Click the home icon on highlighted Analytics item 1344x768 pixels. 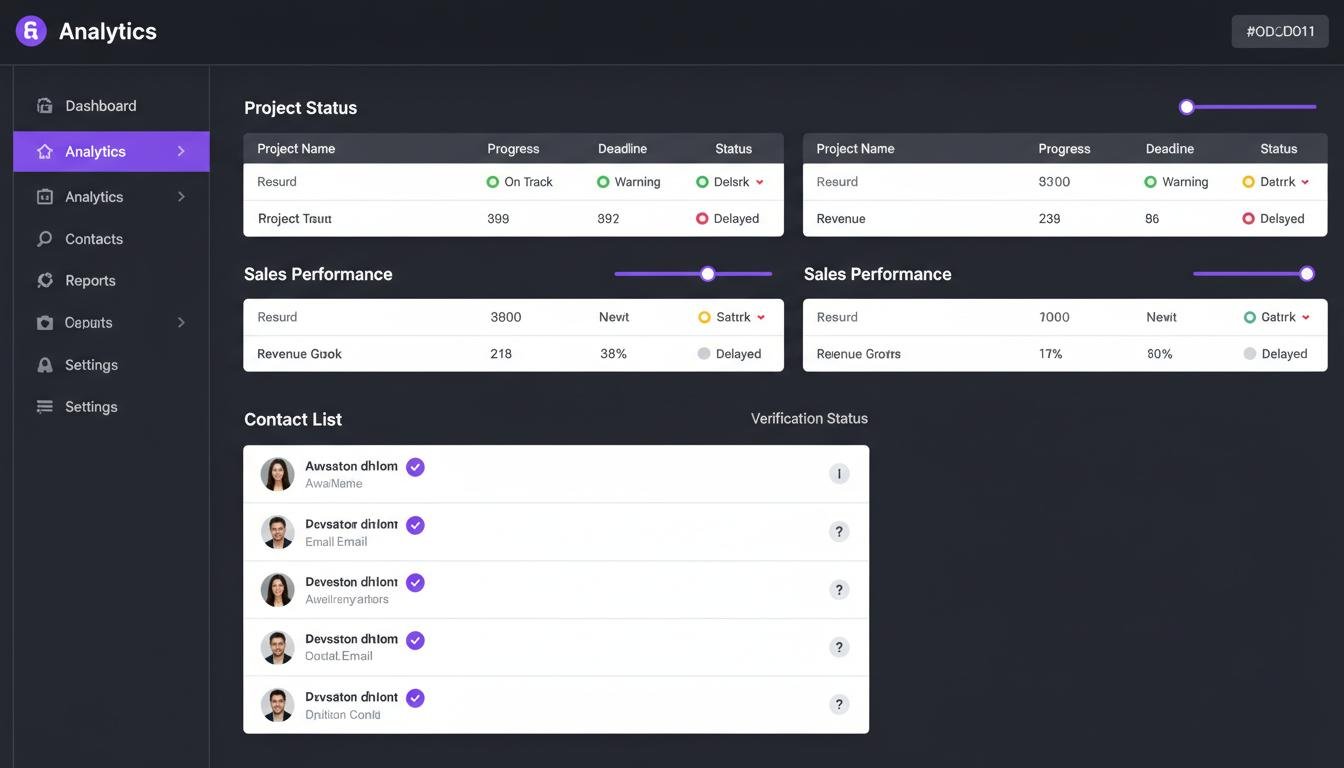coord(44,152)
